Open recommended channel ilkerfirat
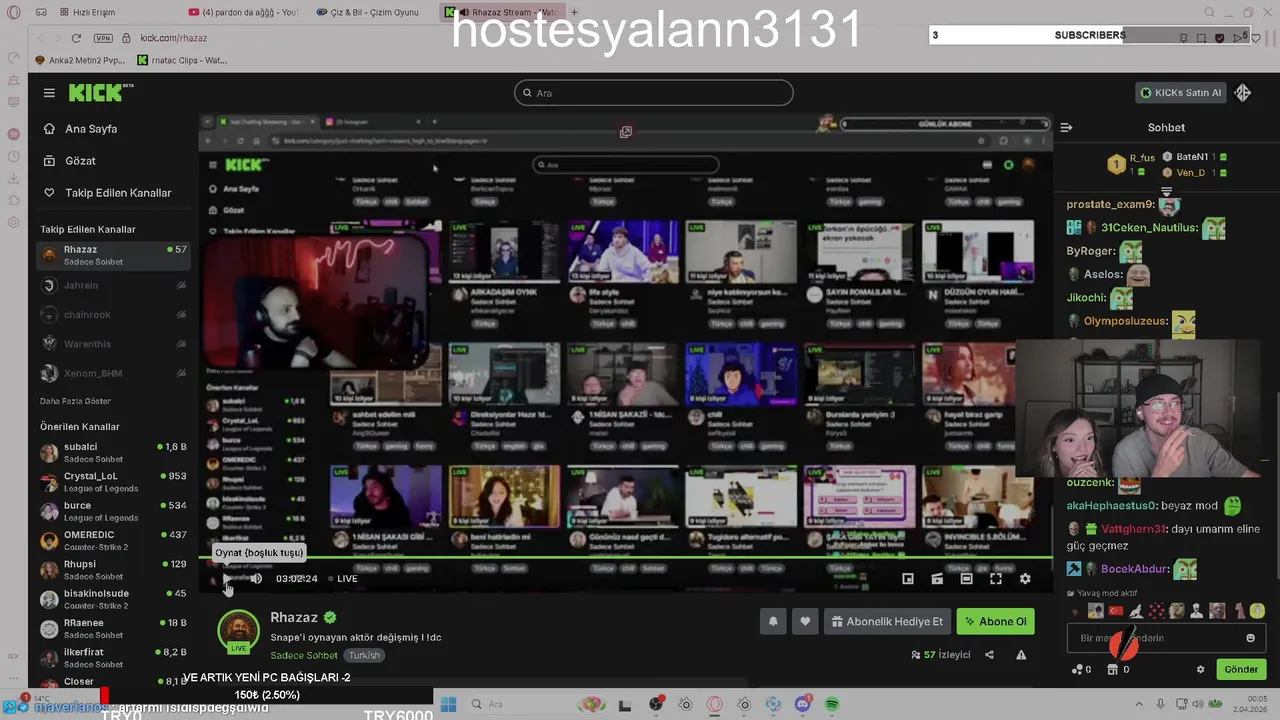Image resolution: width=1280 pixels, height=720 pixels. click(x=113, y=657)
